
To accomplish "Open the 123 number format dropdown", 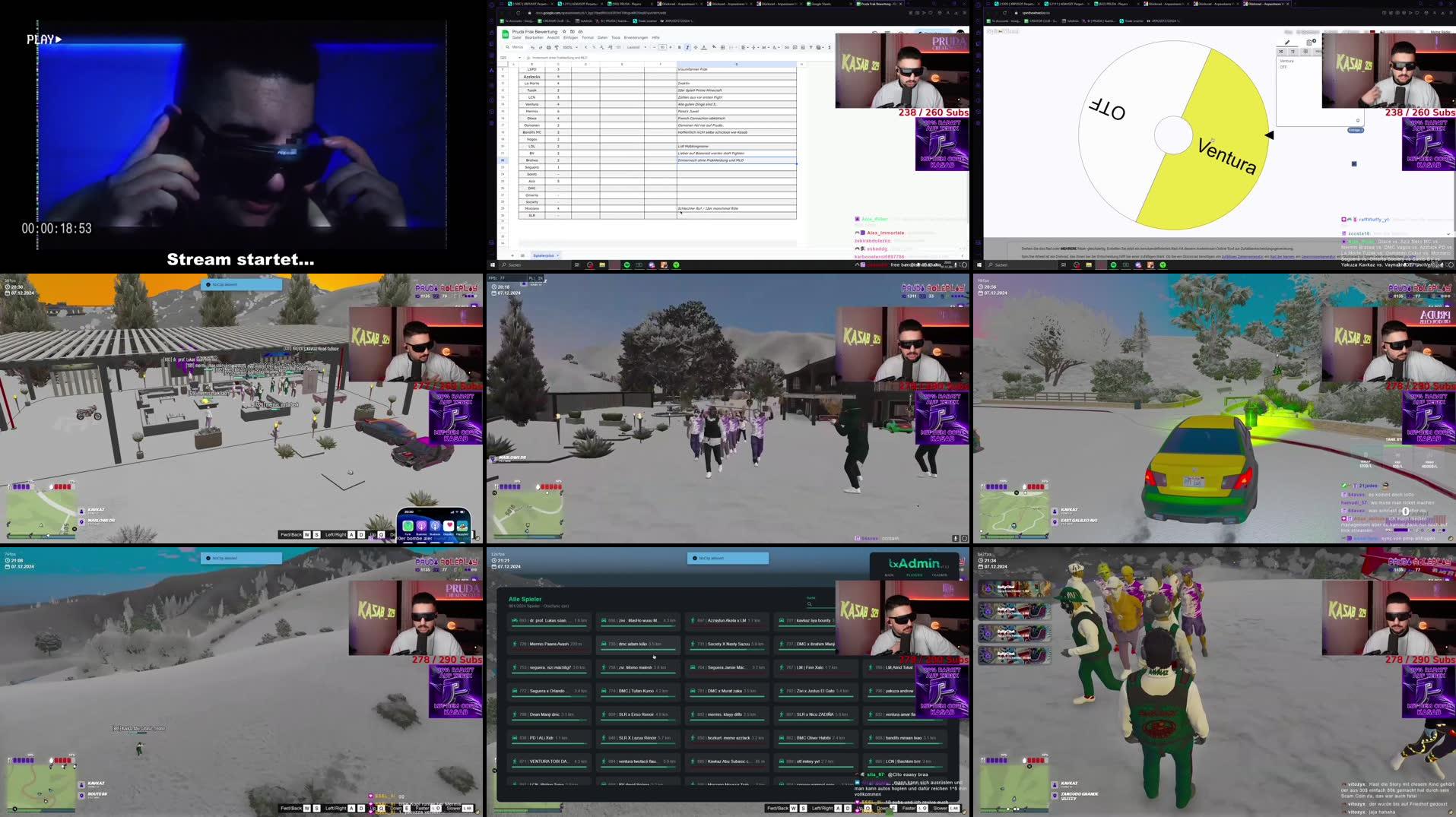I will pyautogui.click(x=618, y=47).
